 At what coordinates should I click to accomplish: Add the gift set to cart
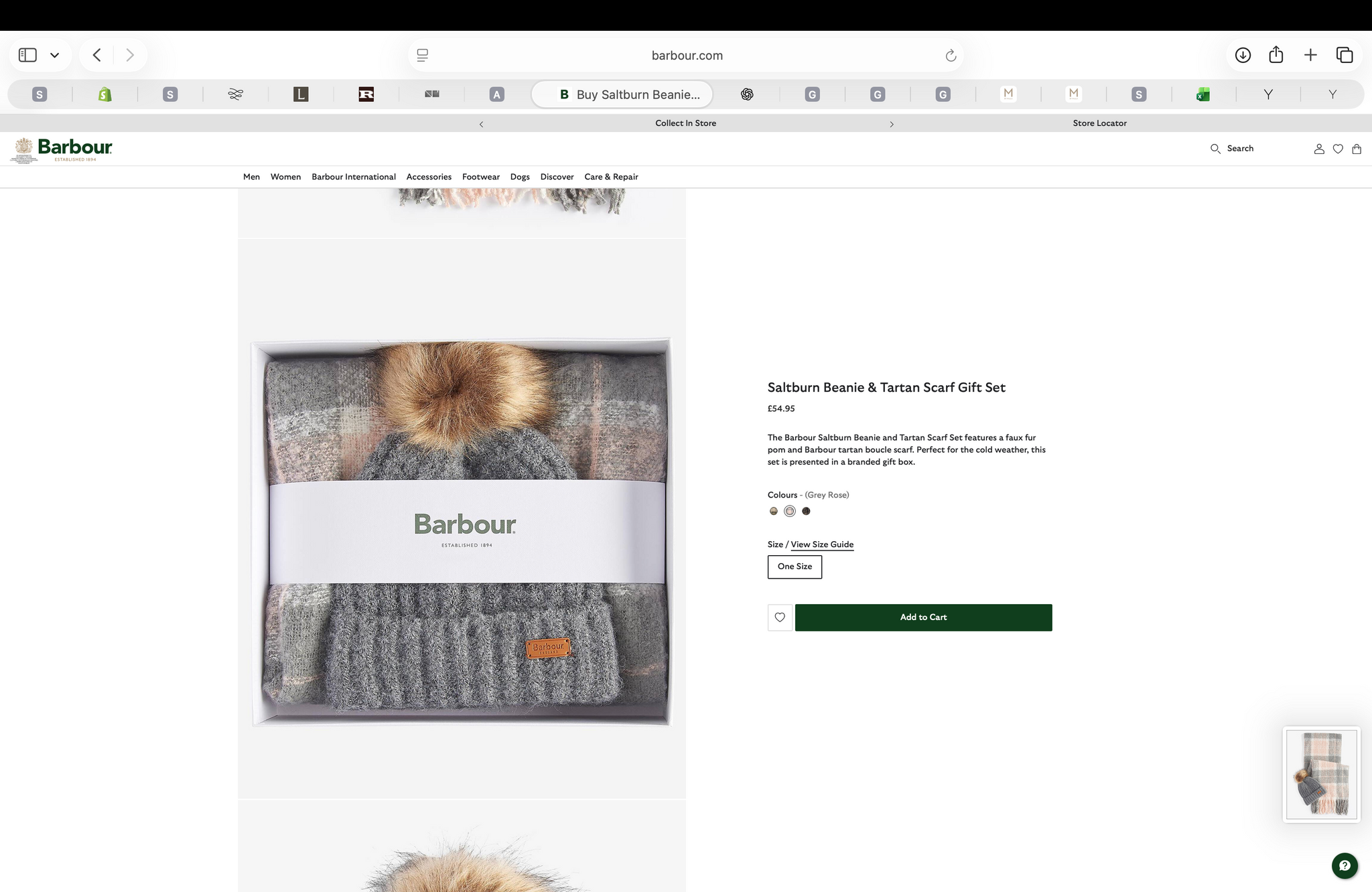923,617
